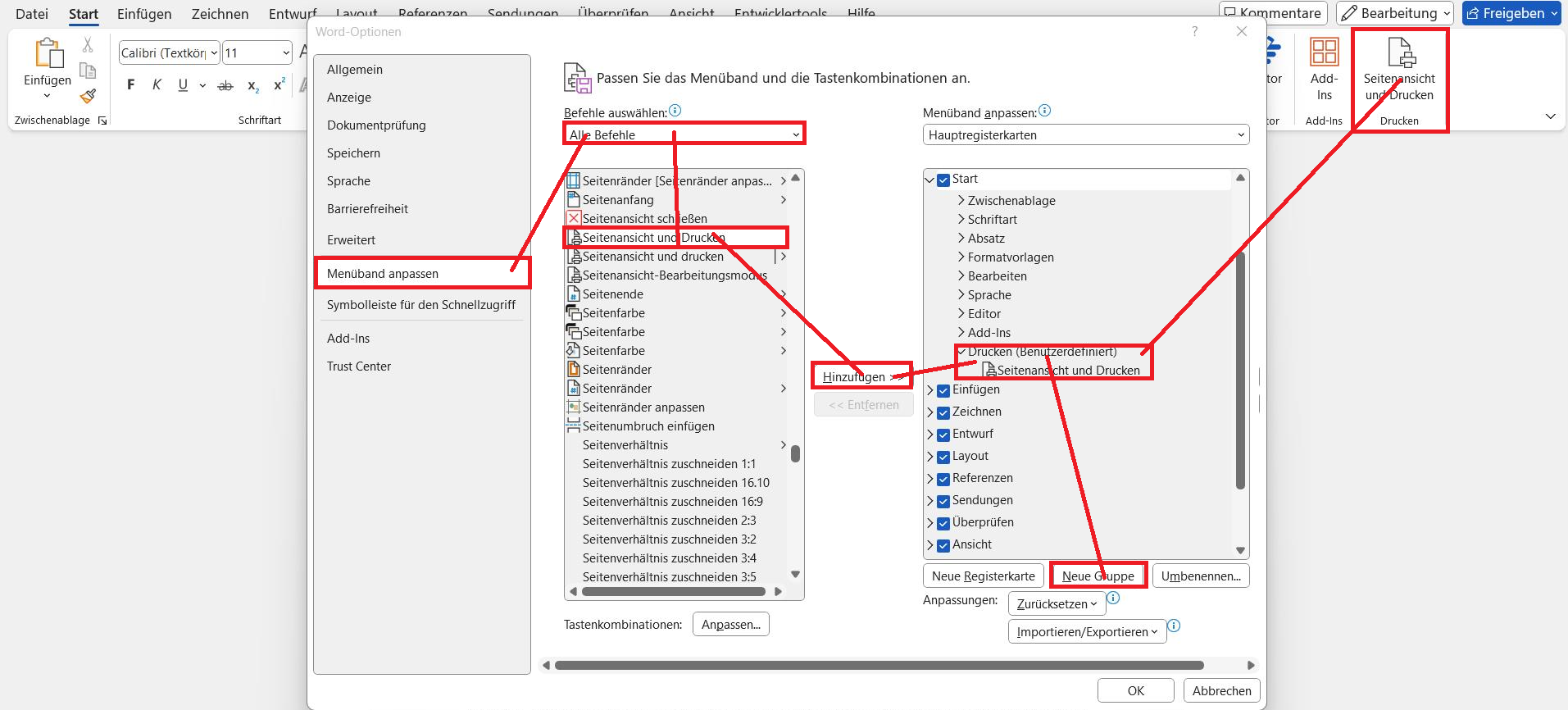Image resolution: width=1568 pixels, height=710 pixels.
Task: Switch to the Zeichnen ribbon tab
Action: click(220, 14)
